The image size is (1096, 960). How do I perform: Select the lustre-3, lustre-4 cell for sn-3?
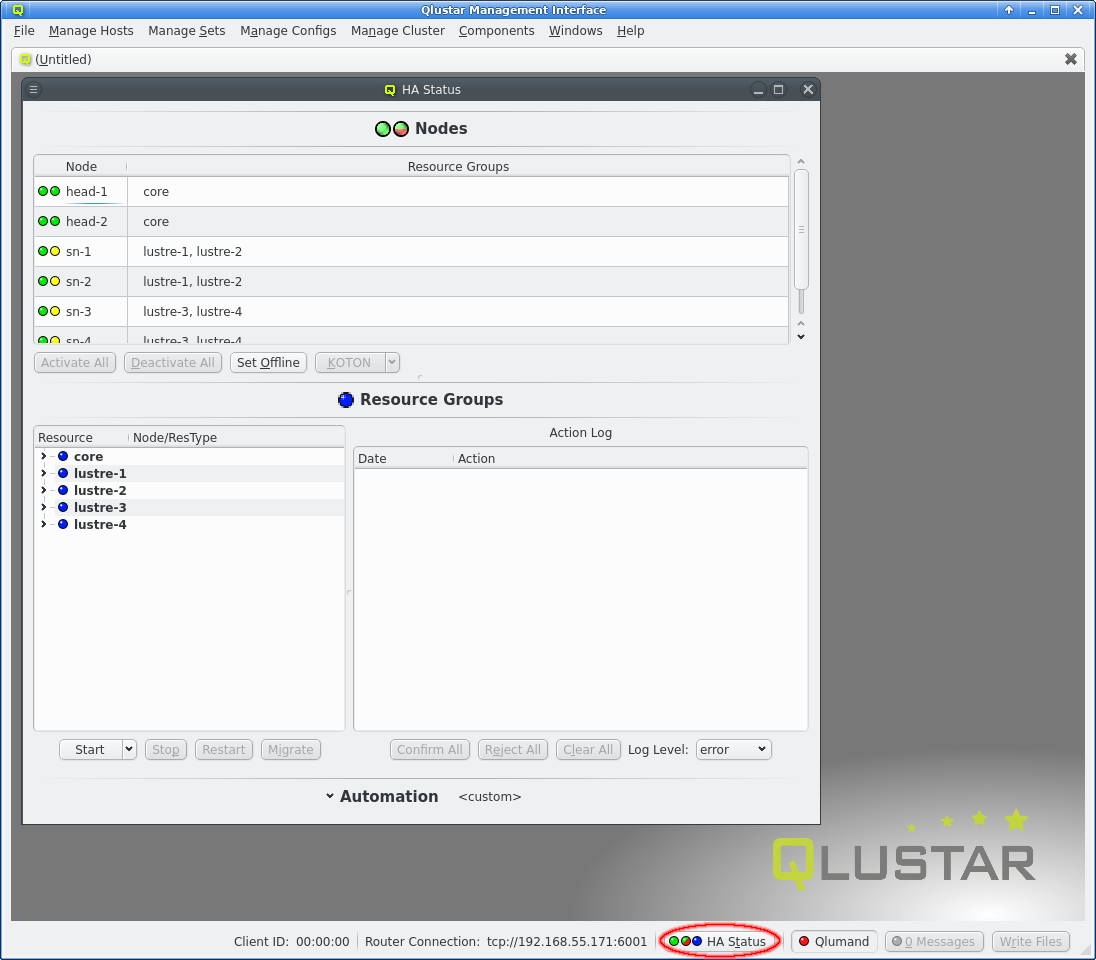click(458, 312)
